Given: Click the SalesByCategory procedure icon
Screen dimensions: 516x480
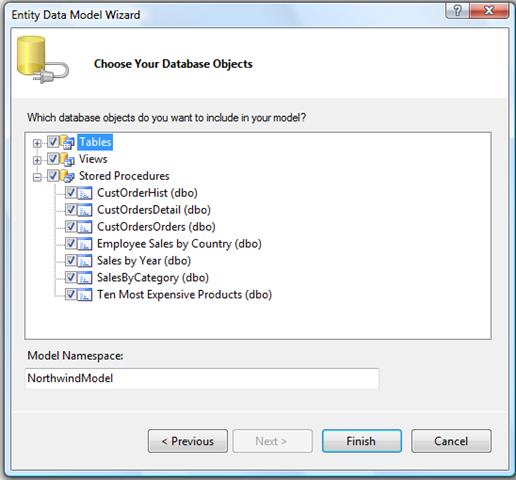Looking at the screenshot, I should click(x=85, y=278).
